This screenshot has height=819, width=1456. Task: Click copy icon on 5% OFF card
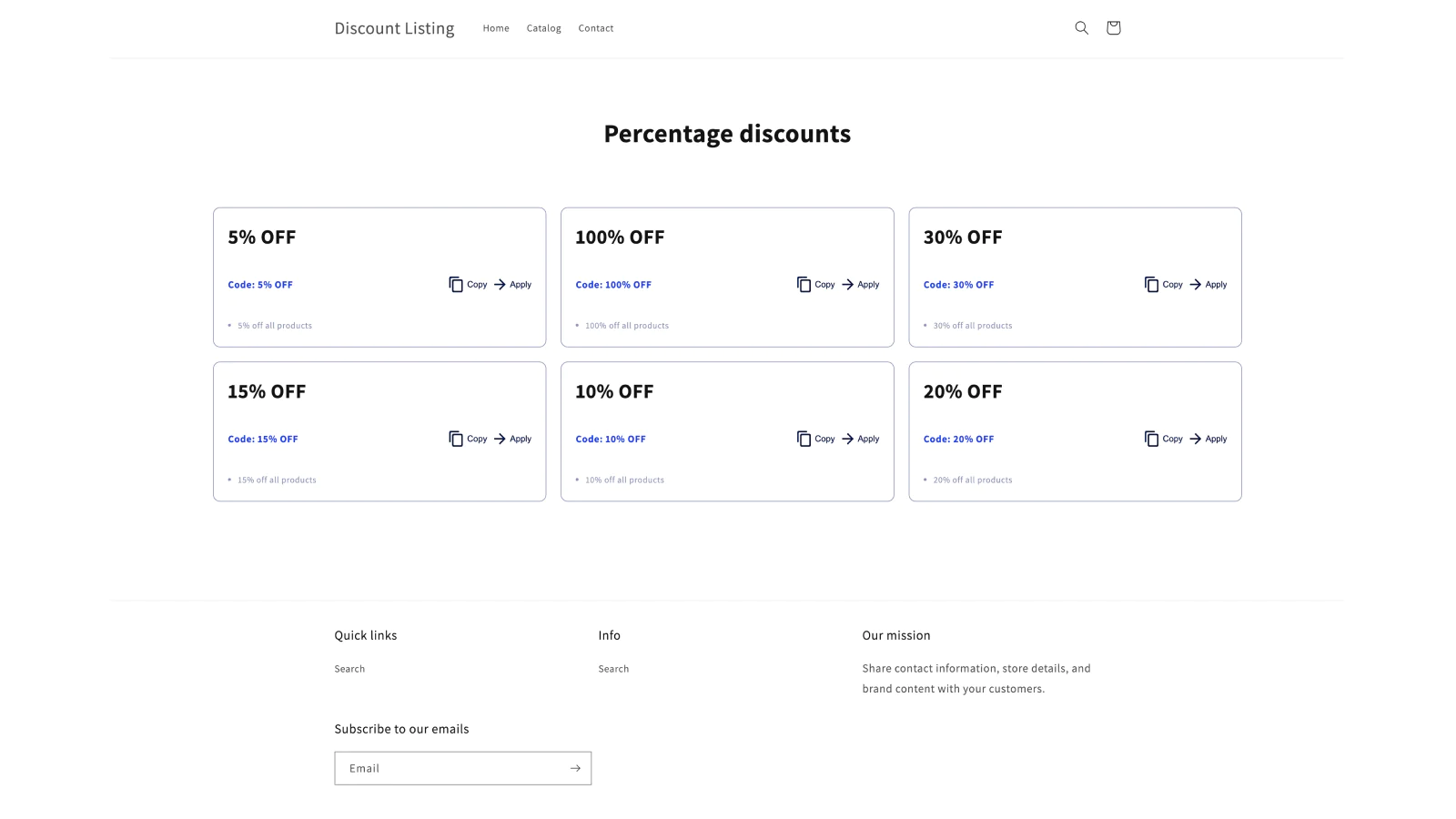click(456, 285)
